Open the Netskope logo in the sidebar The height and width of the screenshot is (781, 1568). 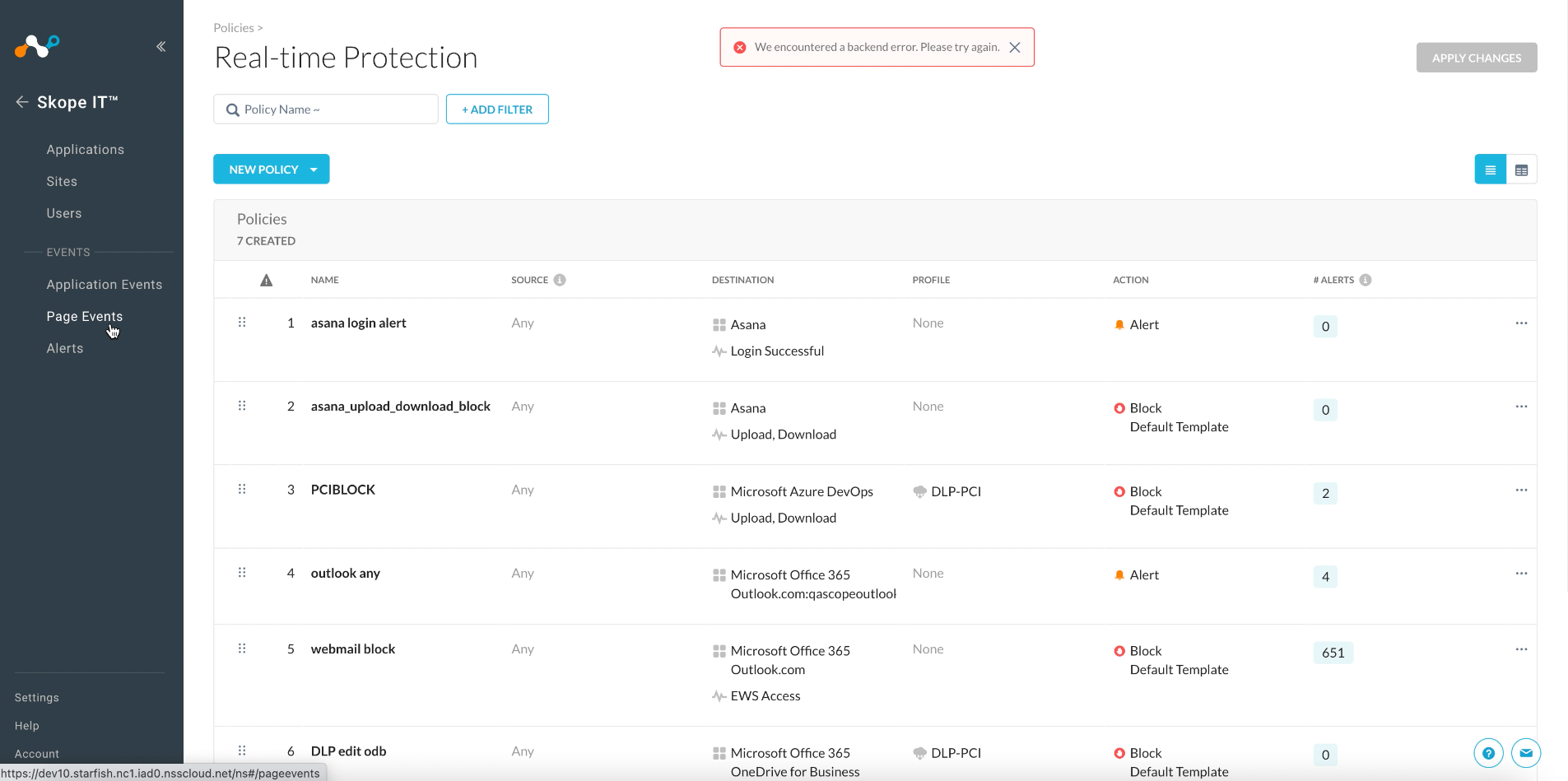36,47
